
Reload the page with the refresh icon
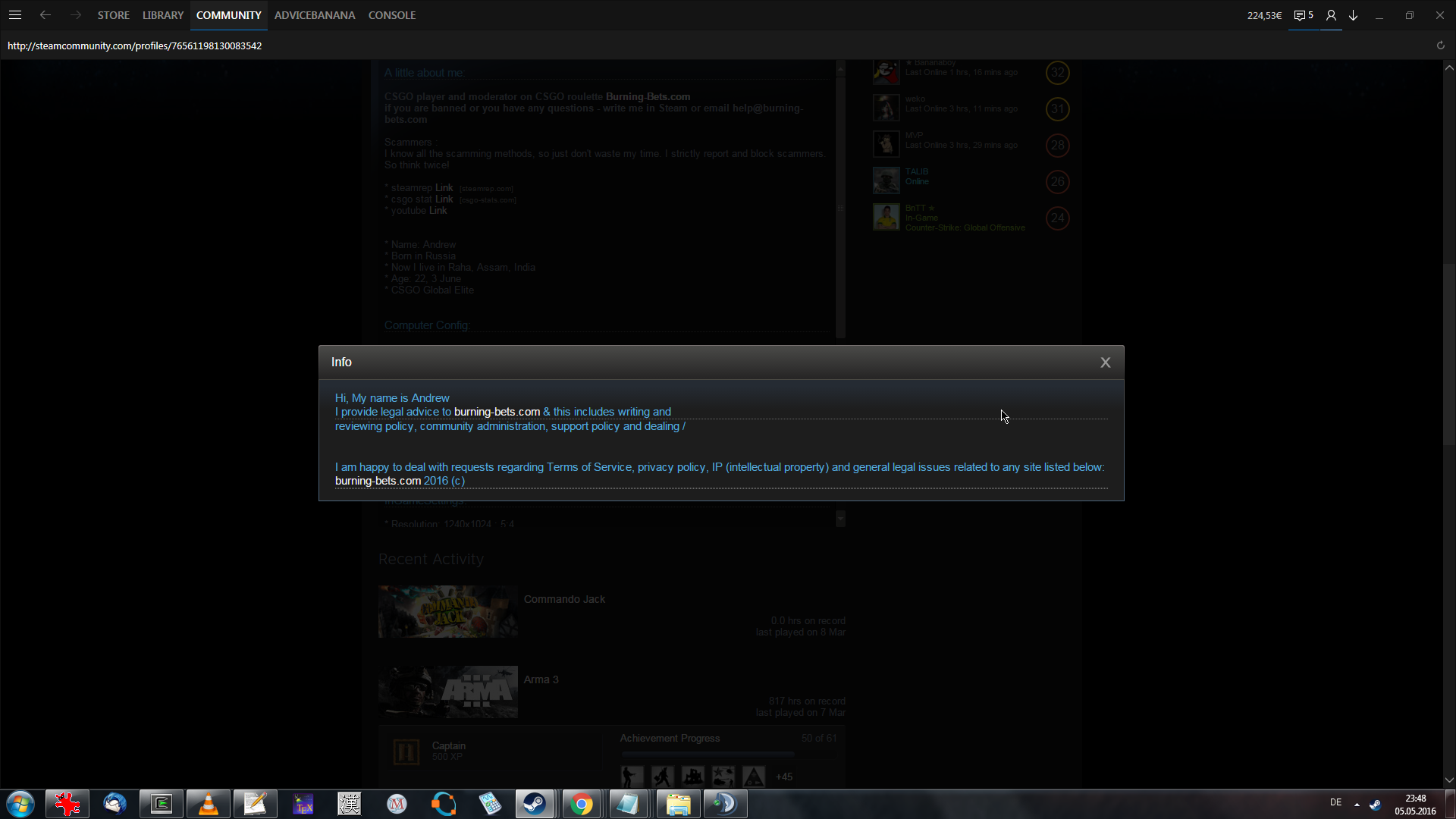[1440, 45]
